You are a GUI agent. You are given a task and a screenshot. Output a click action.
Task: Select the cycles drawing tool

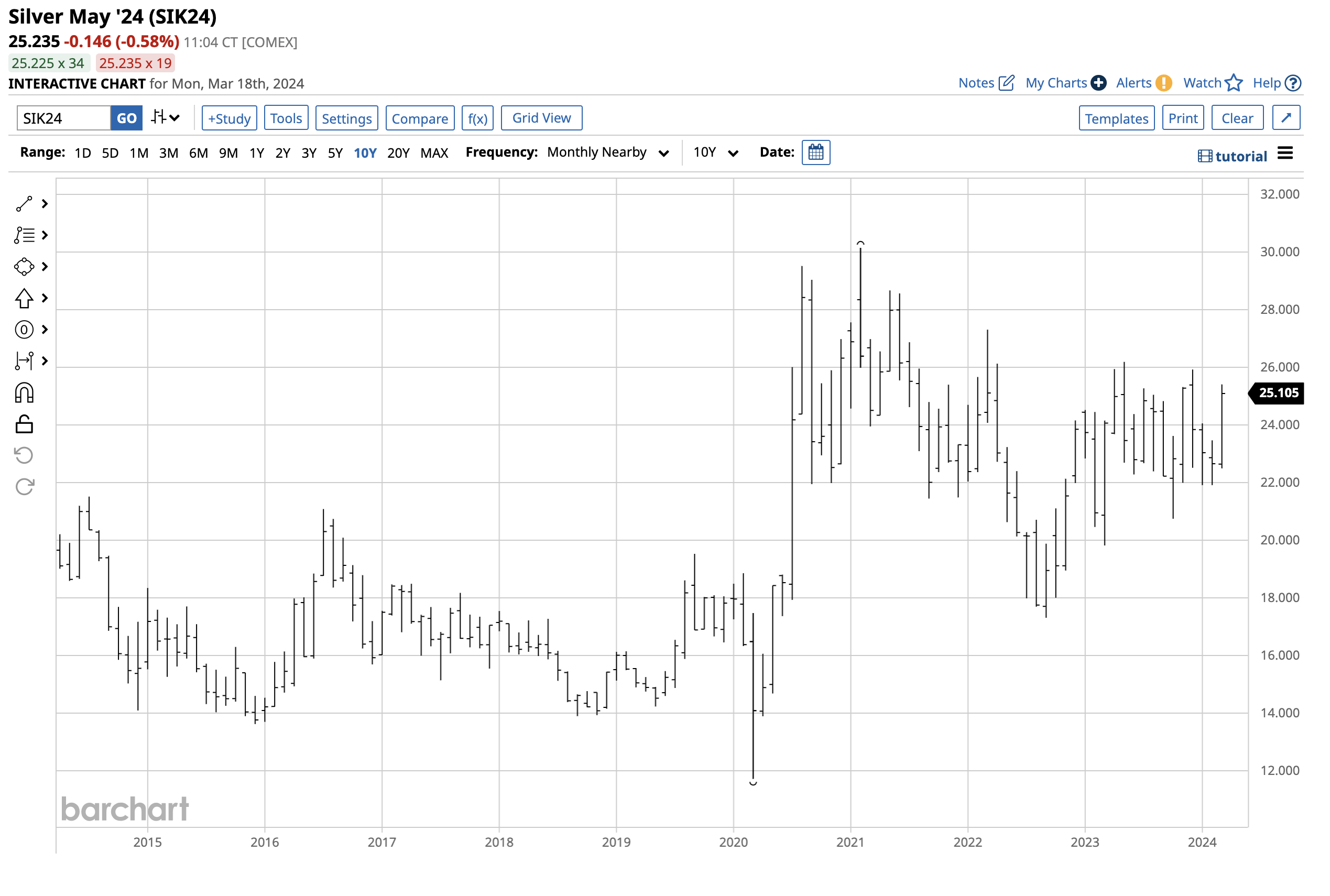(x=24, y=329)
